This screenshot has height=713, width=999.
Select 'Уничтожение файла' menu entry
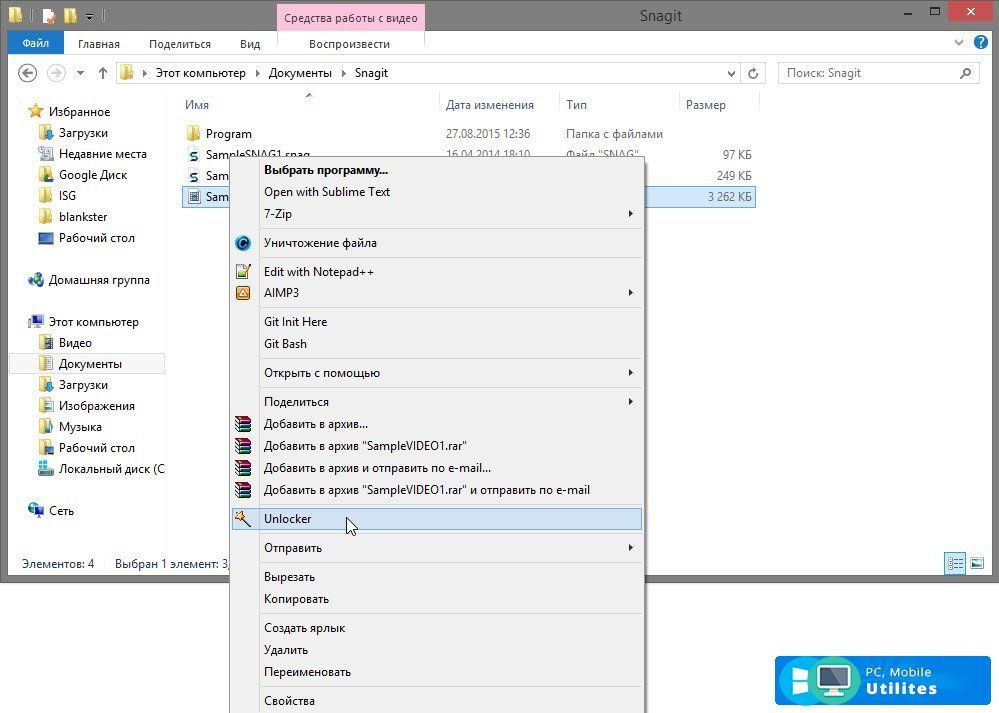tap(437, 243)
